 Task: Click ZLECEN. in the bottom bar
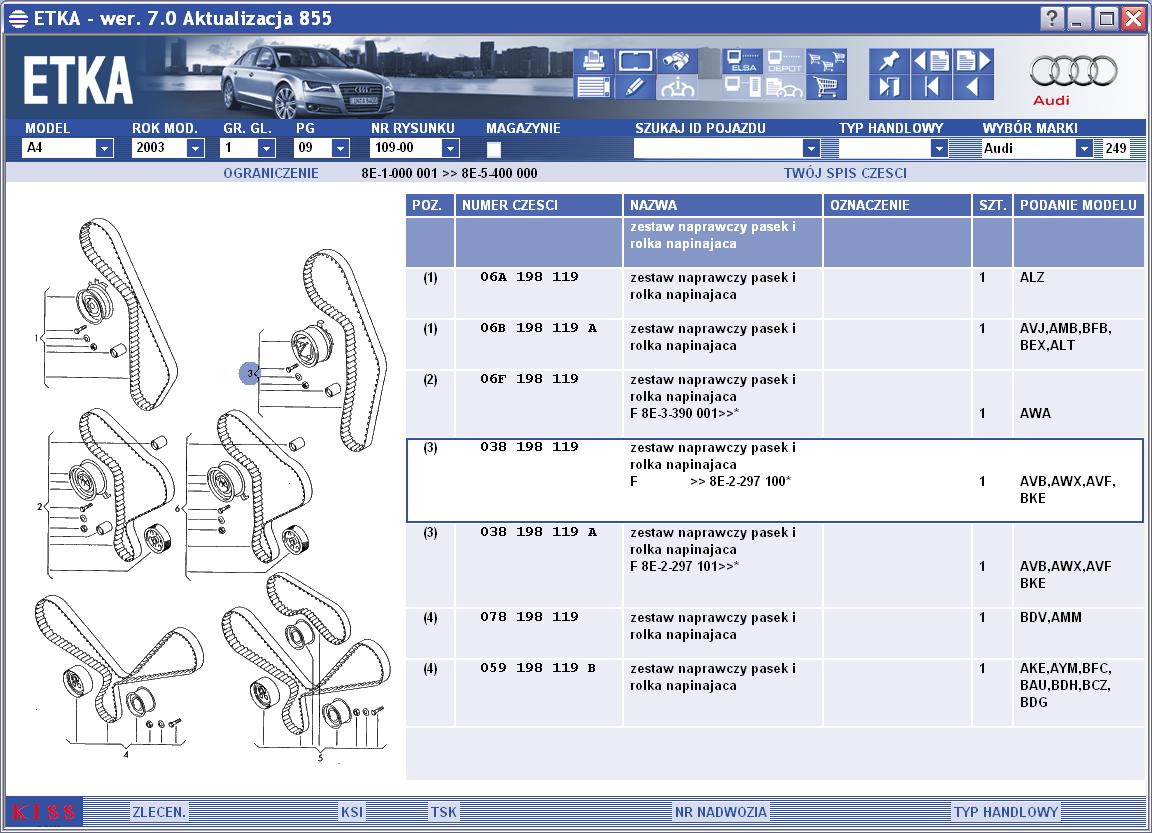[159, 812]
